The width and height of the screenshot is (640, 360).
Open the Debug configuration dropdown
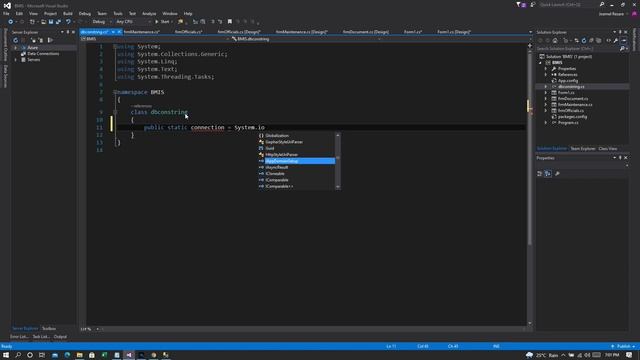tap(102, 22)
